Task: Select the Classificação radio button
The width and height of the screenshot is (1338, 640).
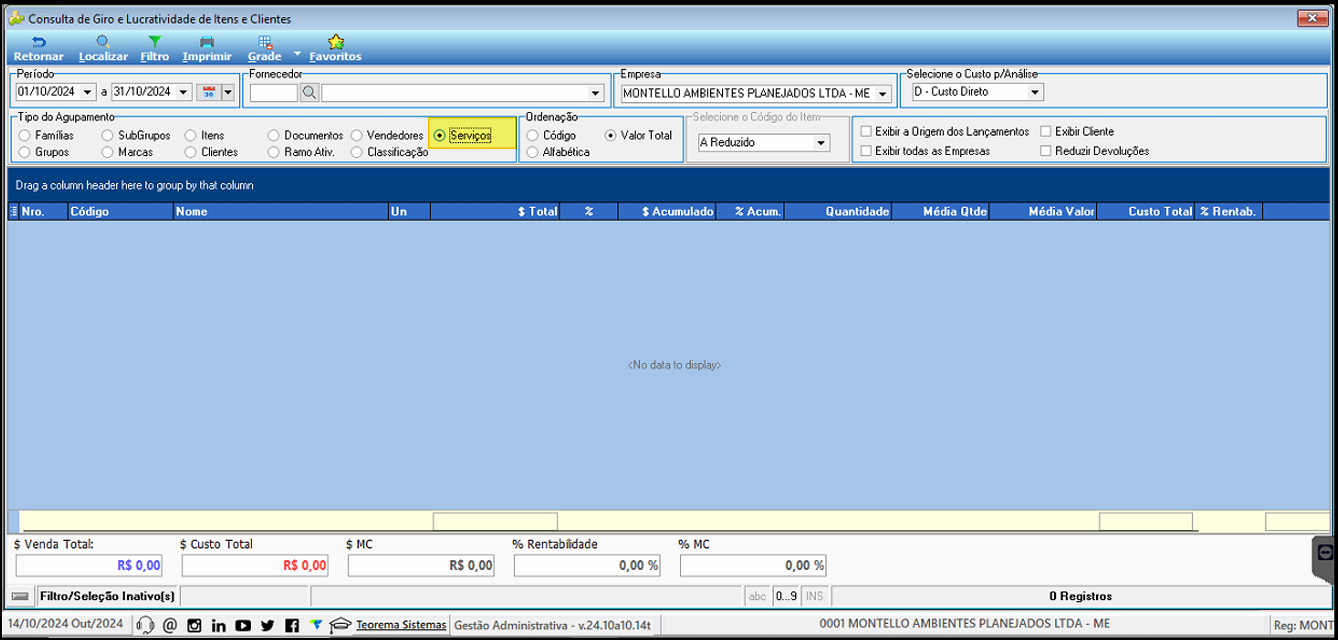Action: [x=357, y=152]
